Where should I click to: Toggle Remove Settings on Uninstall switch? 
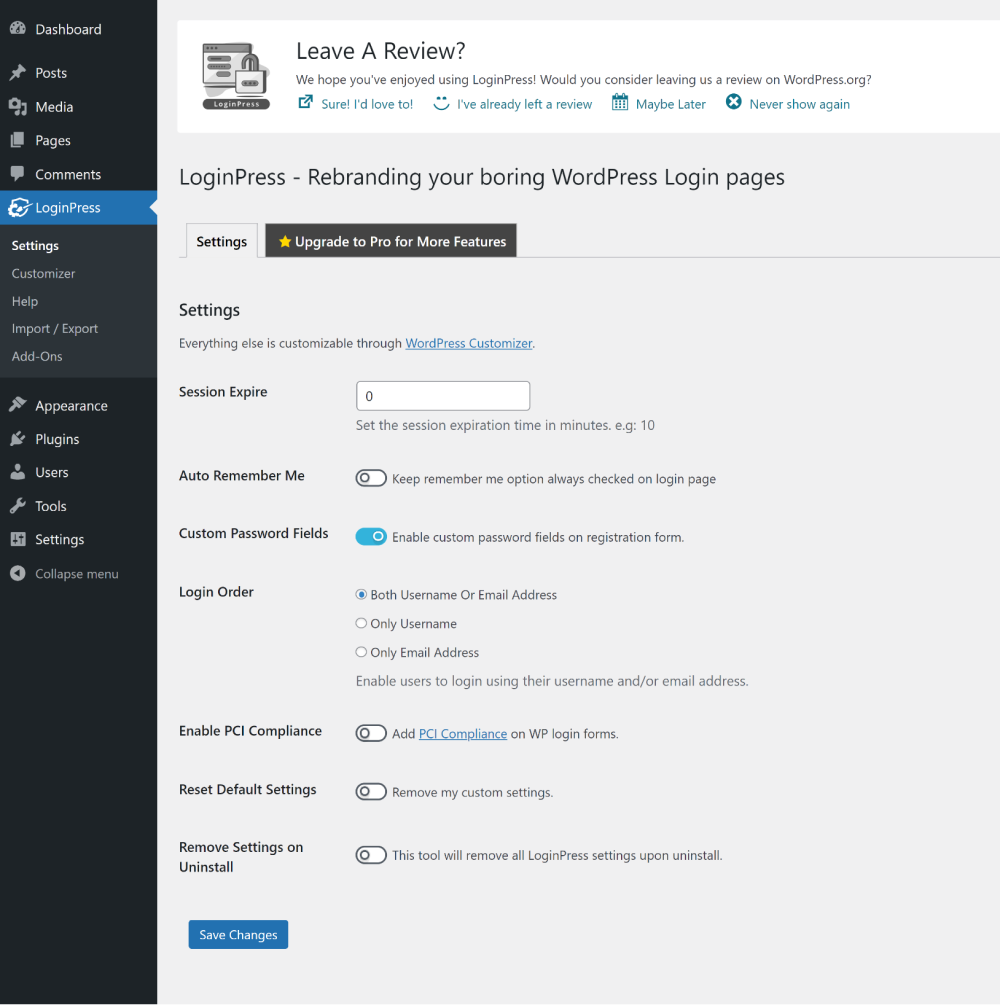click(371, 855)
